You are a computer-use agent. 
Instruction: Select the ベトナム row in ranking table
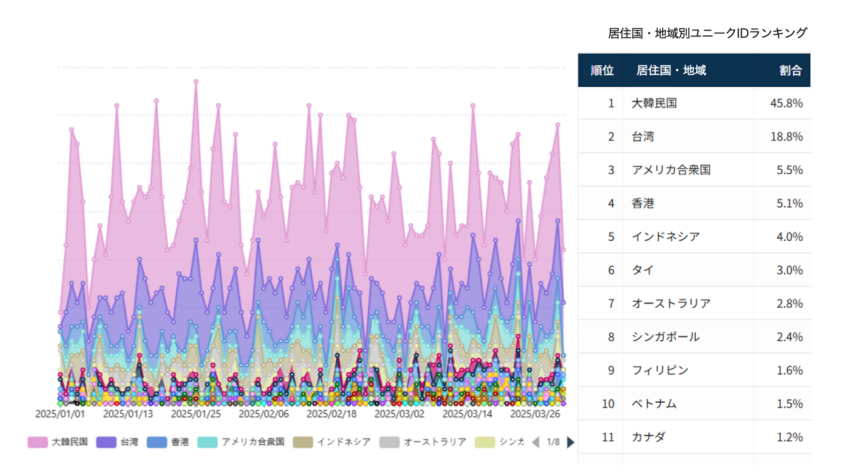click(694, 404)
